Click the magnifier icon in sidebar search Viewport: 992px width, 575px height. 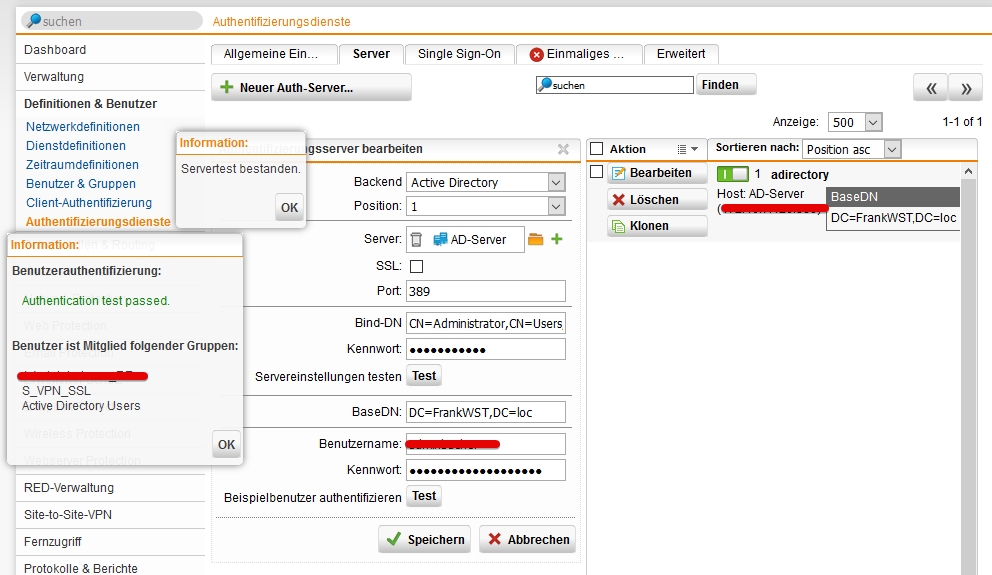pyautogui.click(x=34, y=20)
